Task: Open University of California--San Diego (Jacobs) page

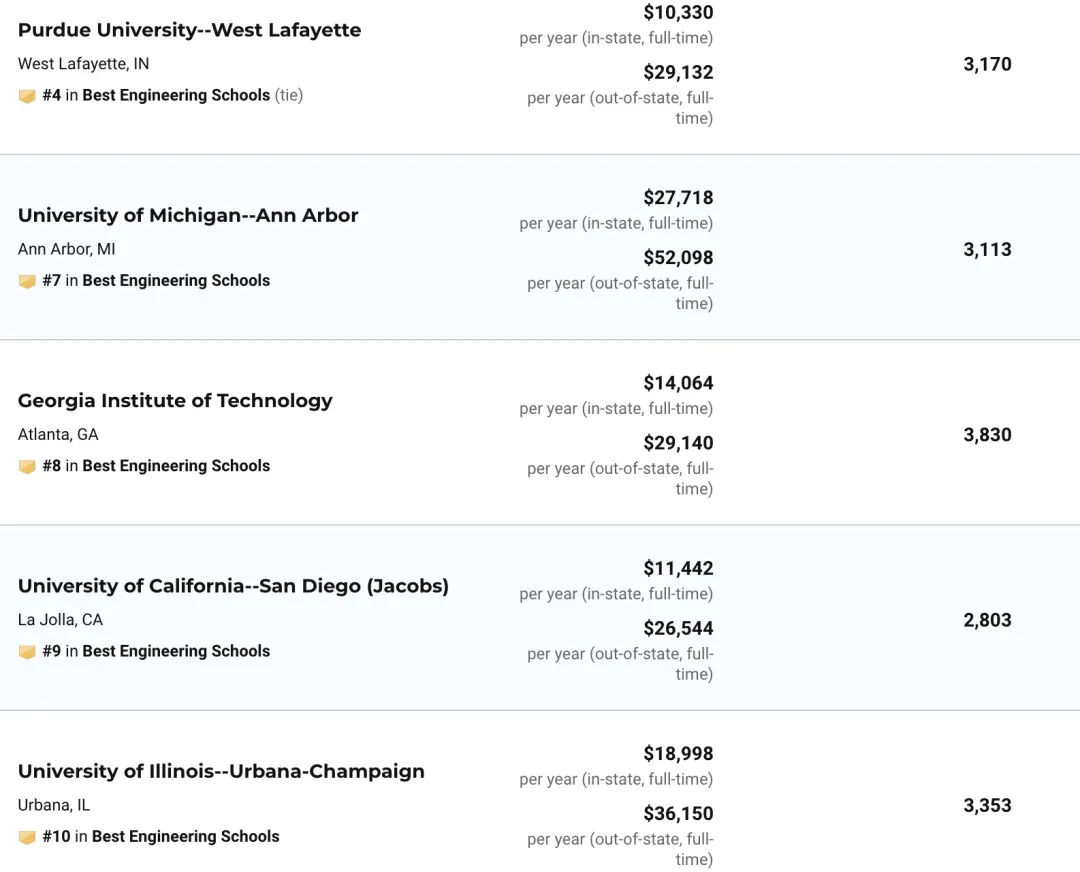Action: click(233, 586)
